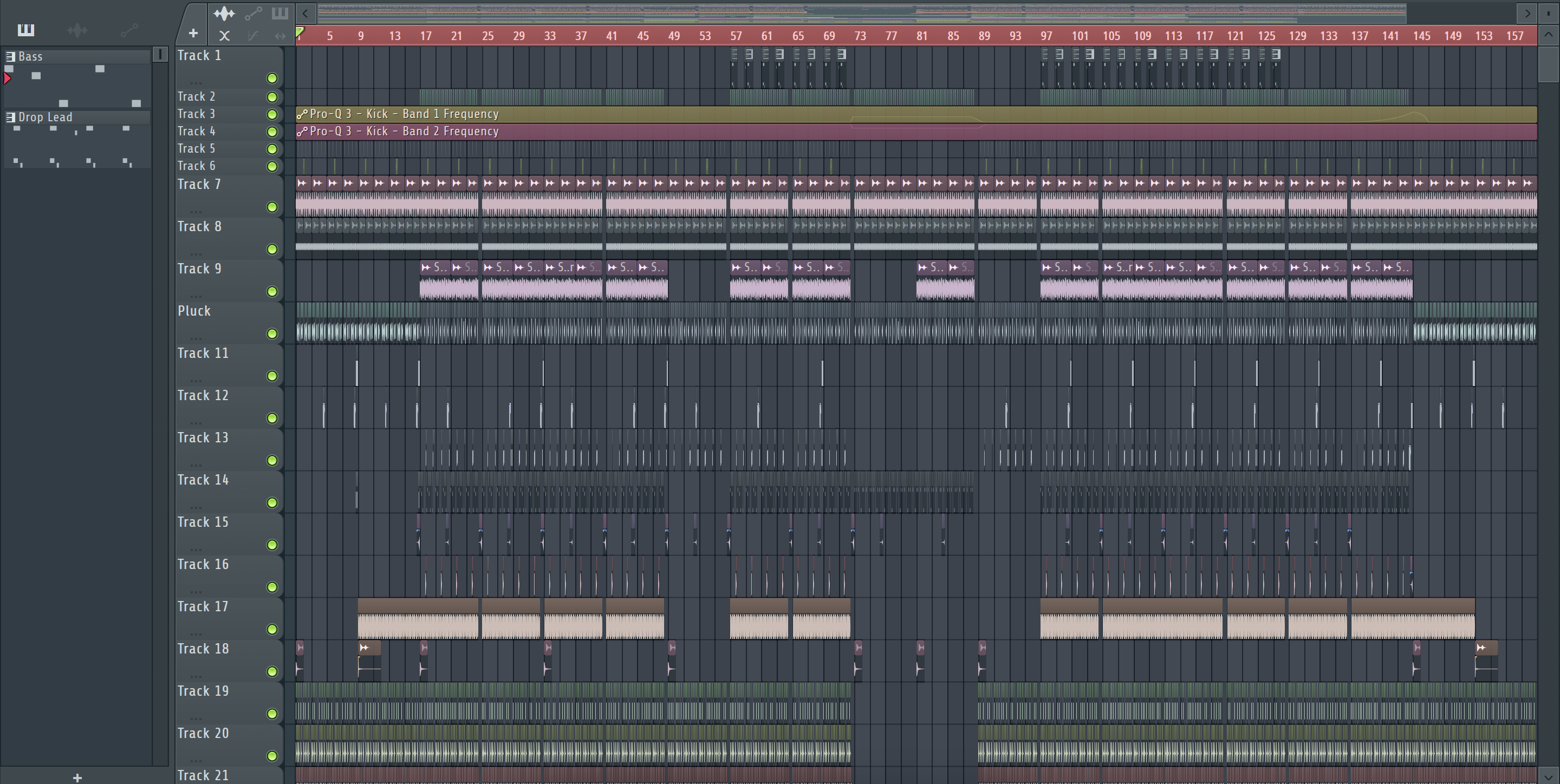The width and height of the screenshot is (1560, 784).
Task: Select the Track 21 header label
Action: click(x=203, y=775)
